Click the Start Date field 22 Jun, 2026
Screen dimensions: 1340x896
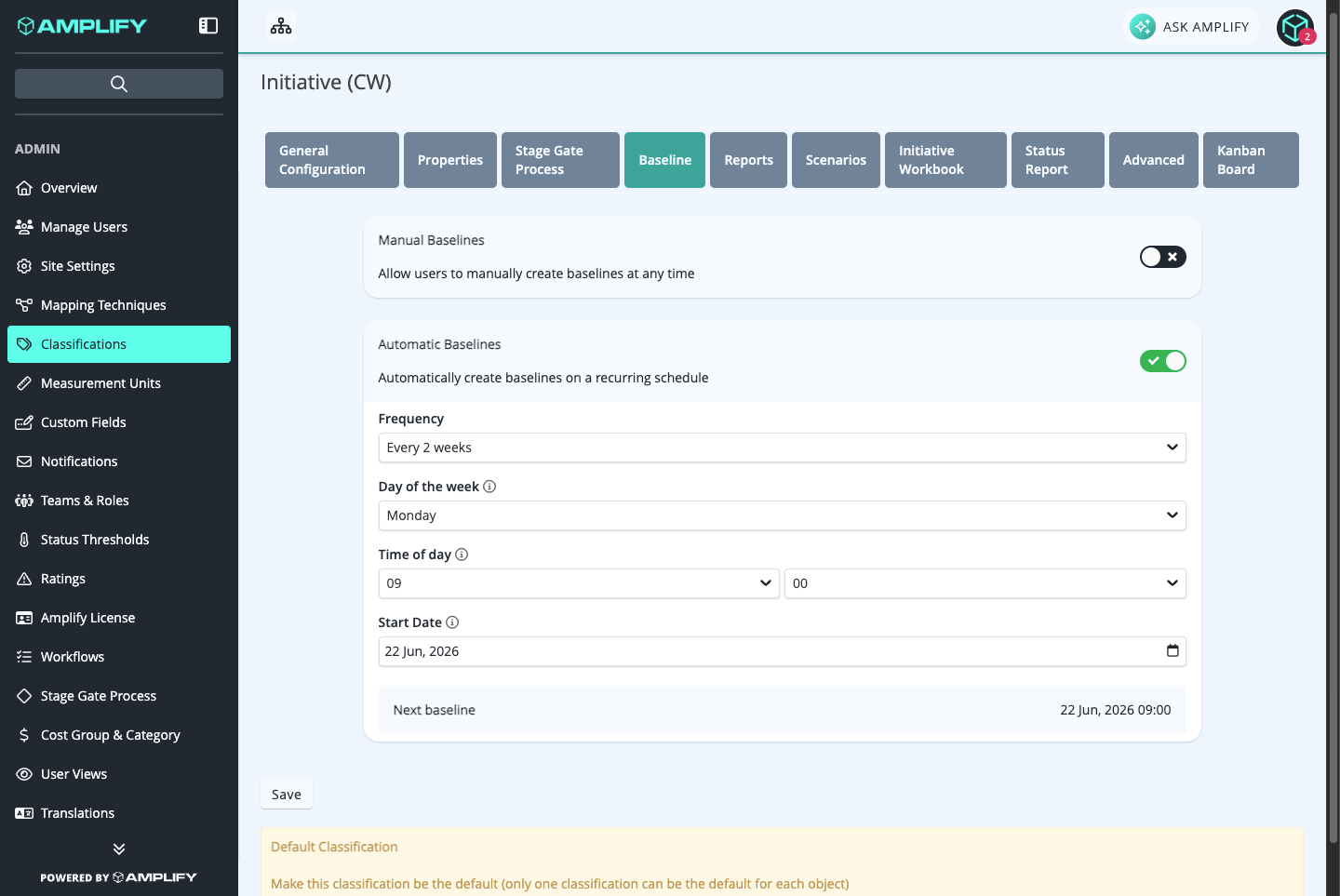(x=782, y=651)
